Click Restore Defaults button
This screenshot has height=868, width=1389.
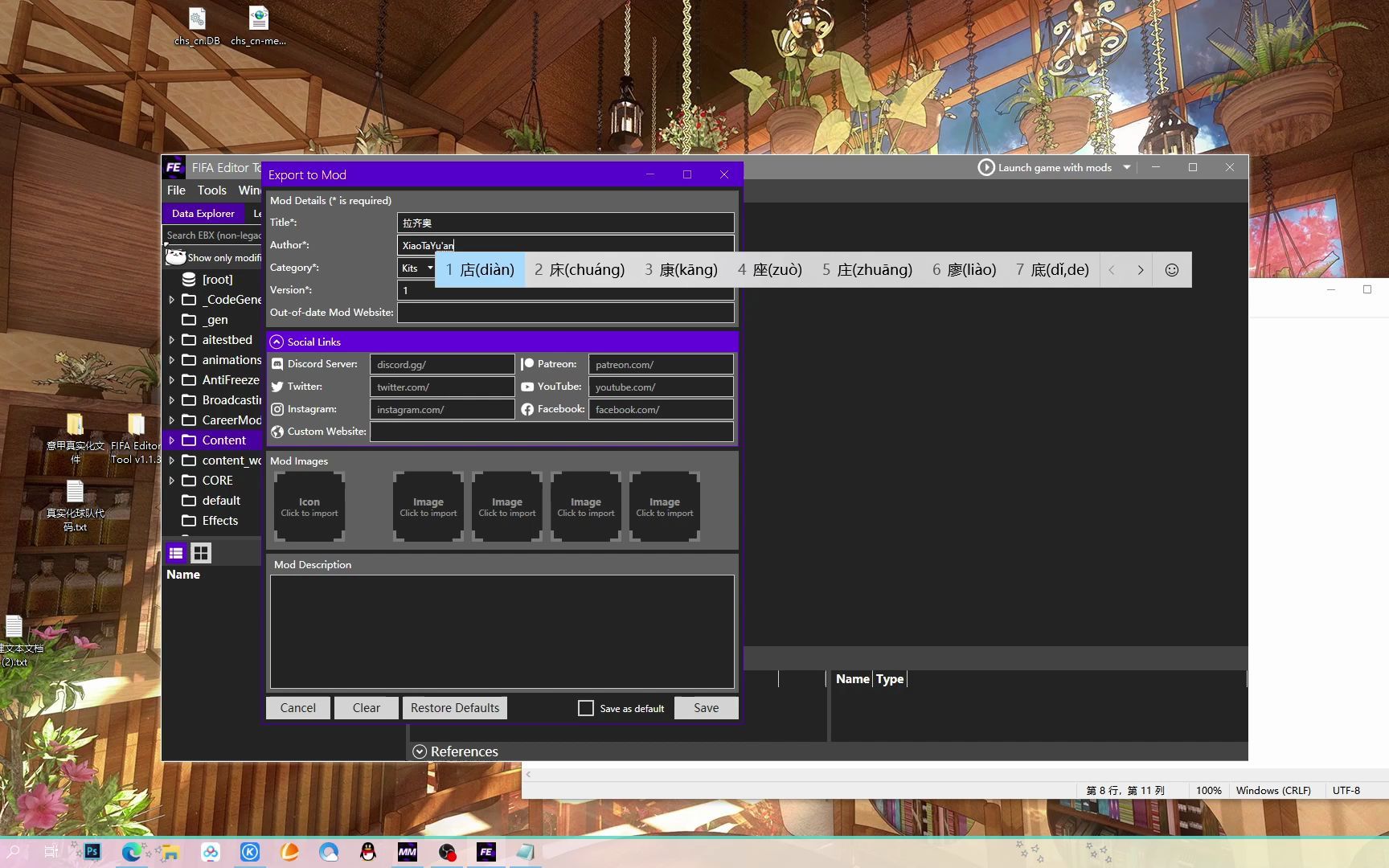[455, 708]
